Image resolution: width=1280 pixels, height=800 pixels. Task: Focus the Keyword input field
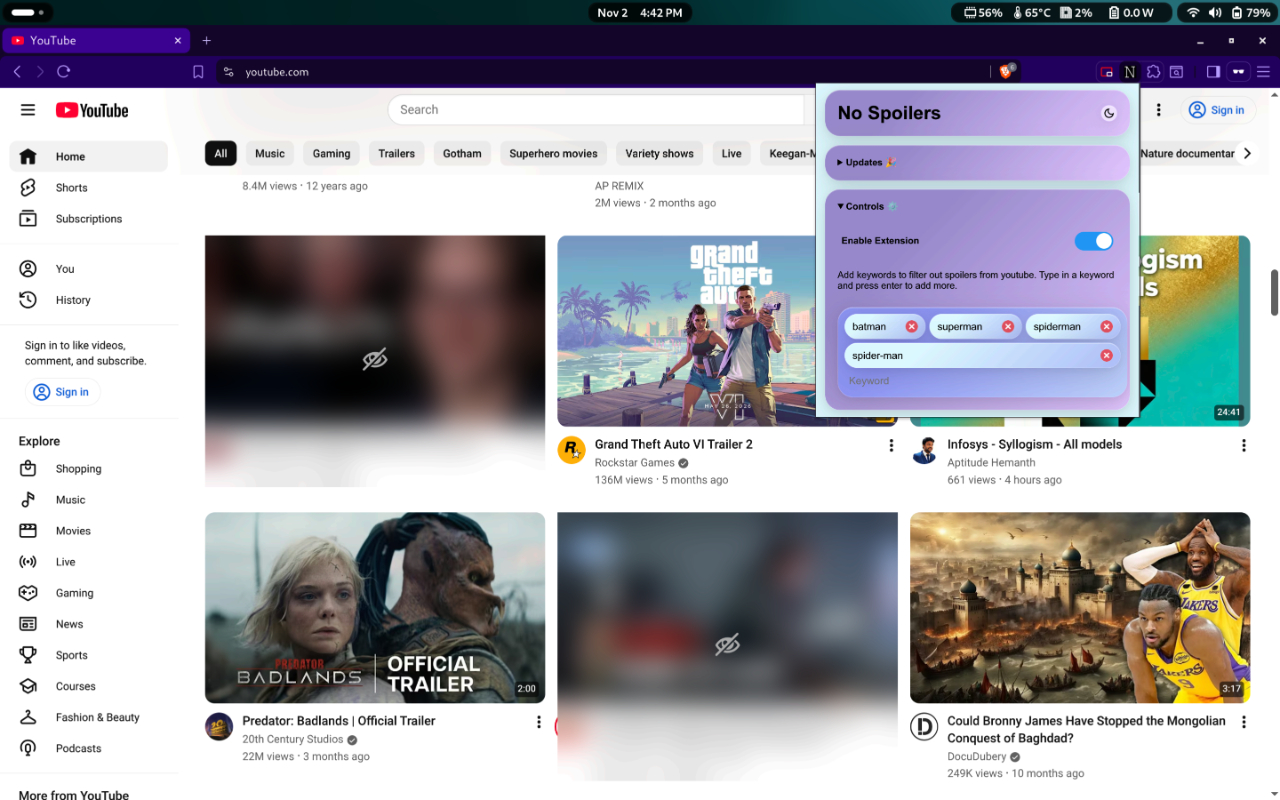[x=980, y=381]
